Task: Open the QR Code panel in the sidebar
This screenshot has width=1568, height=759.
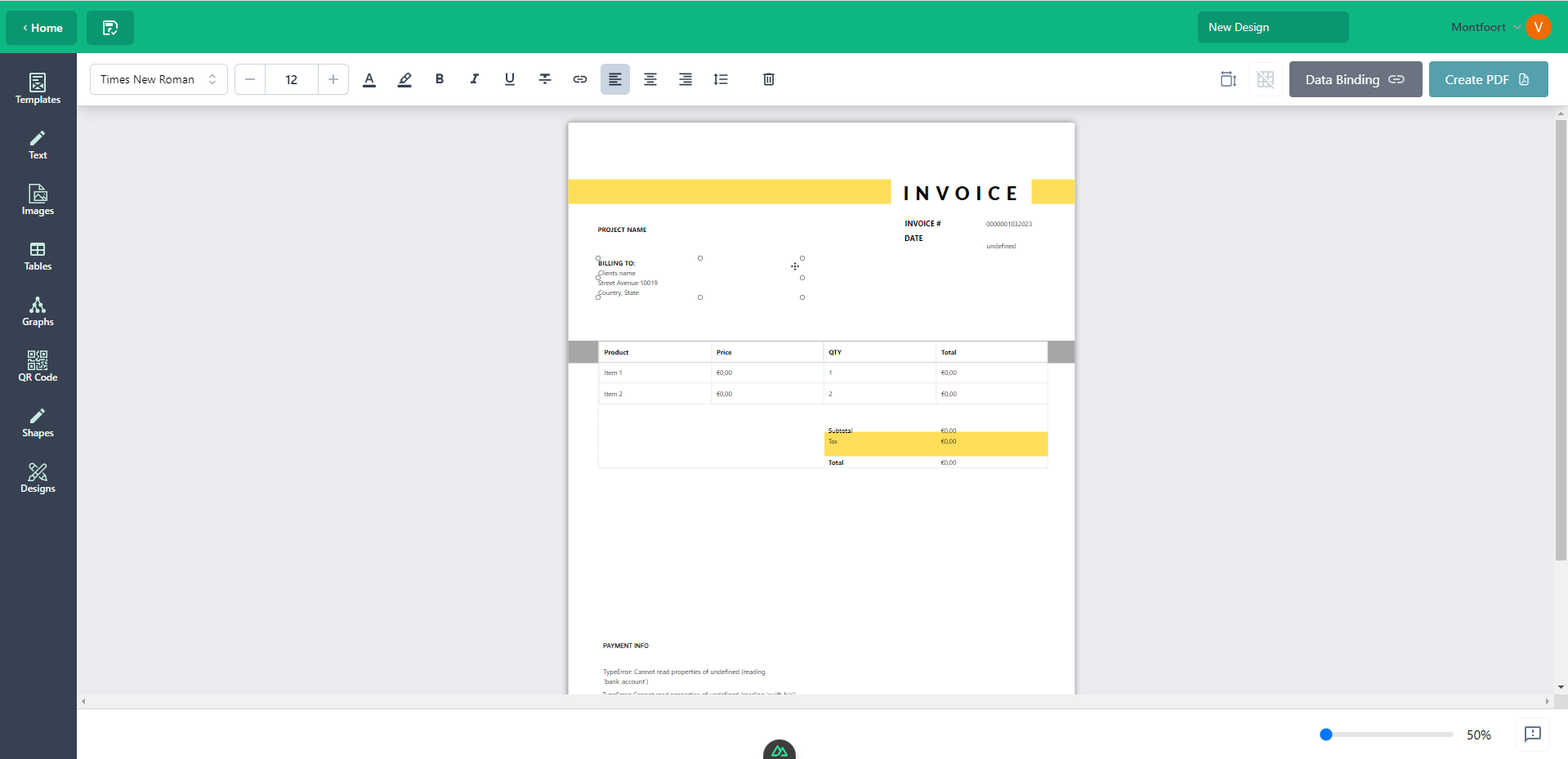Action: click(x=37, y=365)
